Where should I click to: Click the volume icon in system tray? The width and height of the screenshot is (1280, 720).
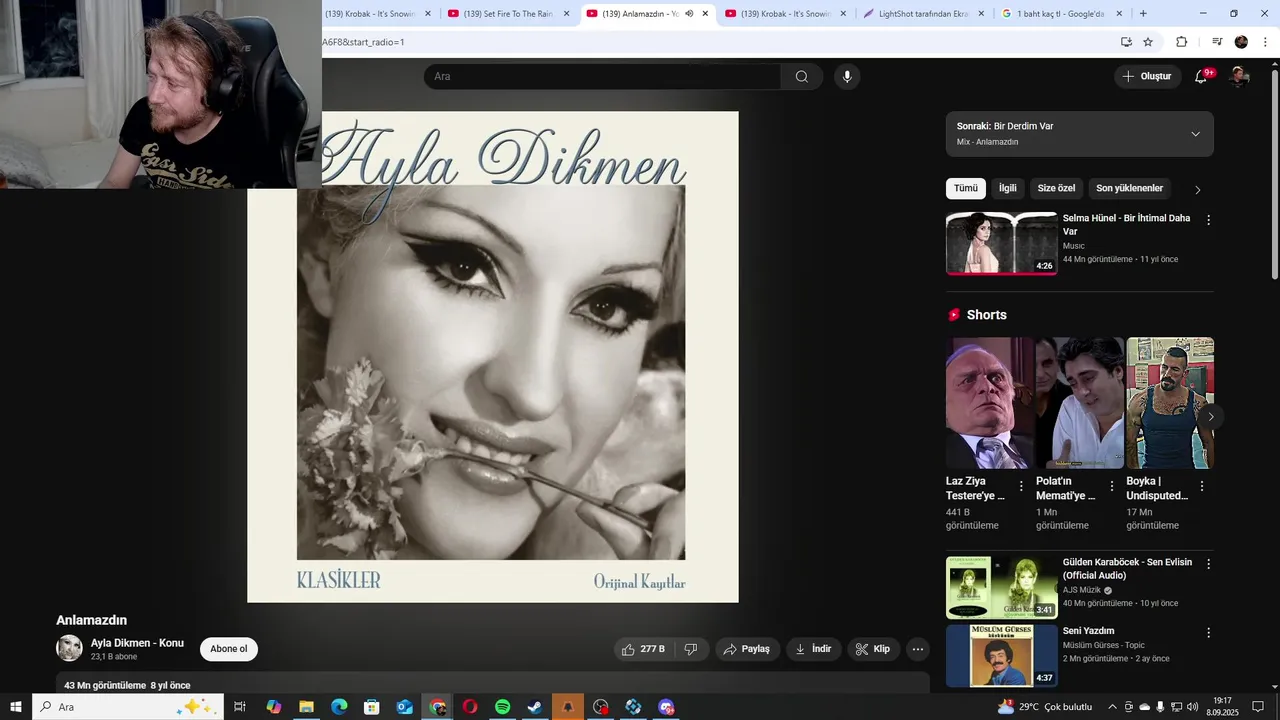coord(1192,707)
